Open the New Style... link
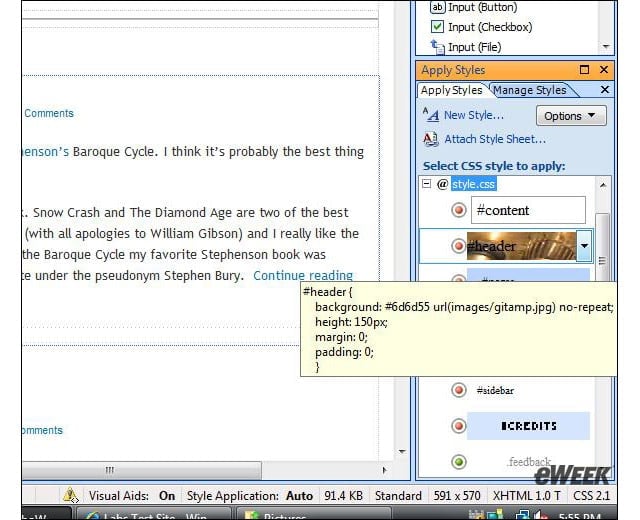The width and height of the screenshot is (640, 520). point(474,116)
